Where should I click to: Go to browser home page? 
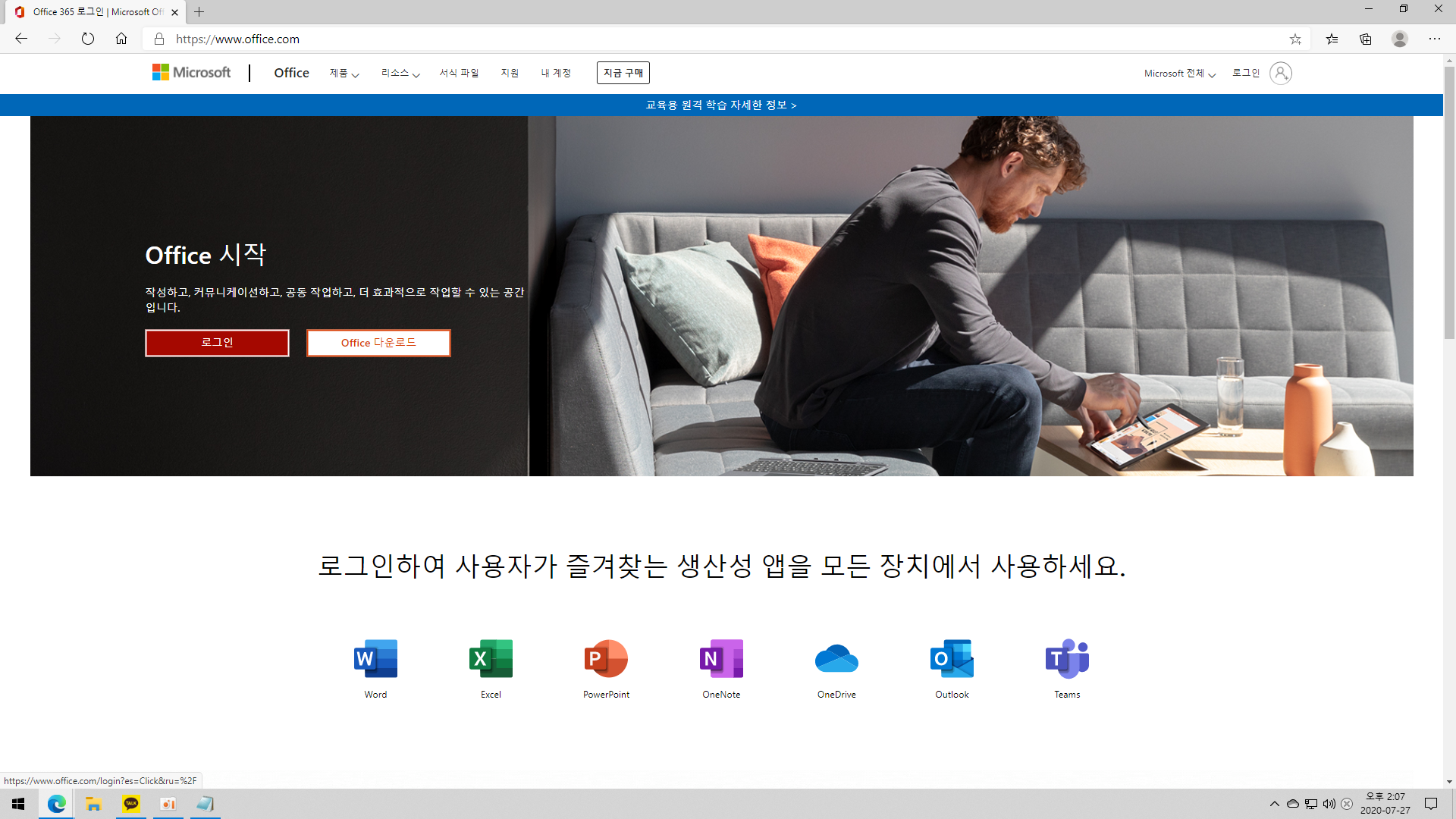[x=121, y=39]
